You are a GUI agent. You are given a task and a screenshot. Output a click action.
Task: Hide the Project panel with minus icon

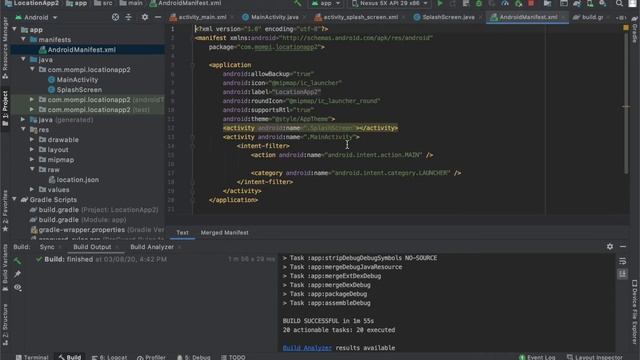158,17
